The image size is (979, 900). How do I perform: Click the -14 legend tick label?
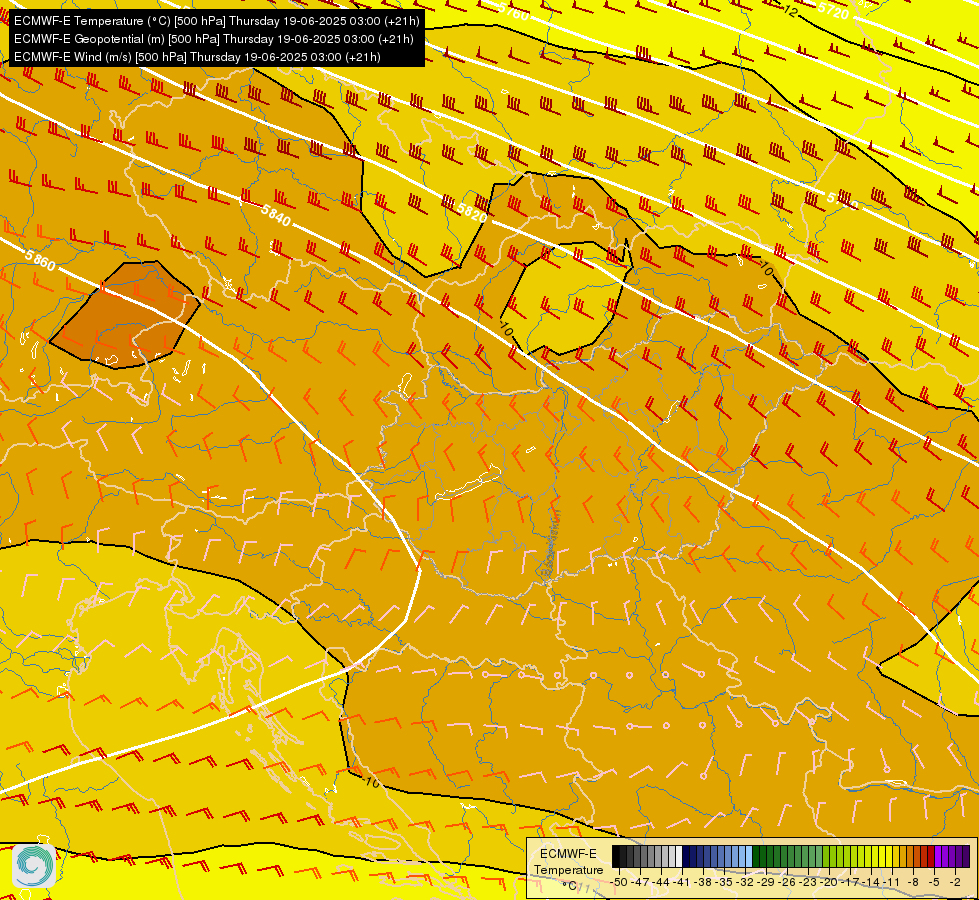870,883
